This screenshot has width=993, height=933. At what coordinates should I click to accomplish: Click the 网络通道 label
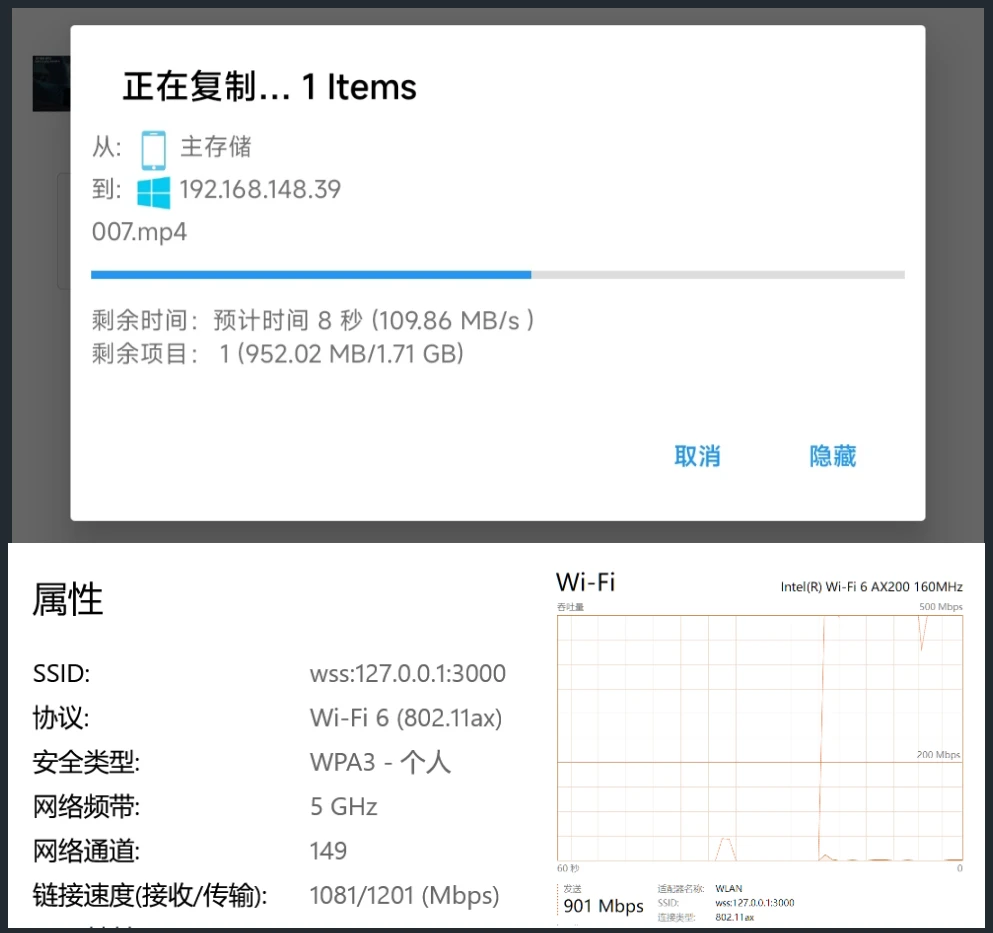click(x=86, y=851)
